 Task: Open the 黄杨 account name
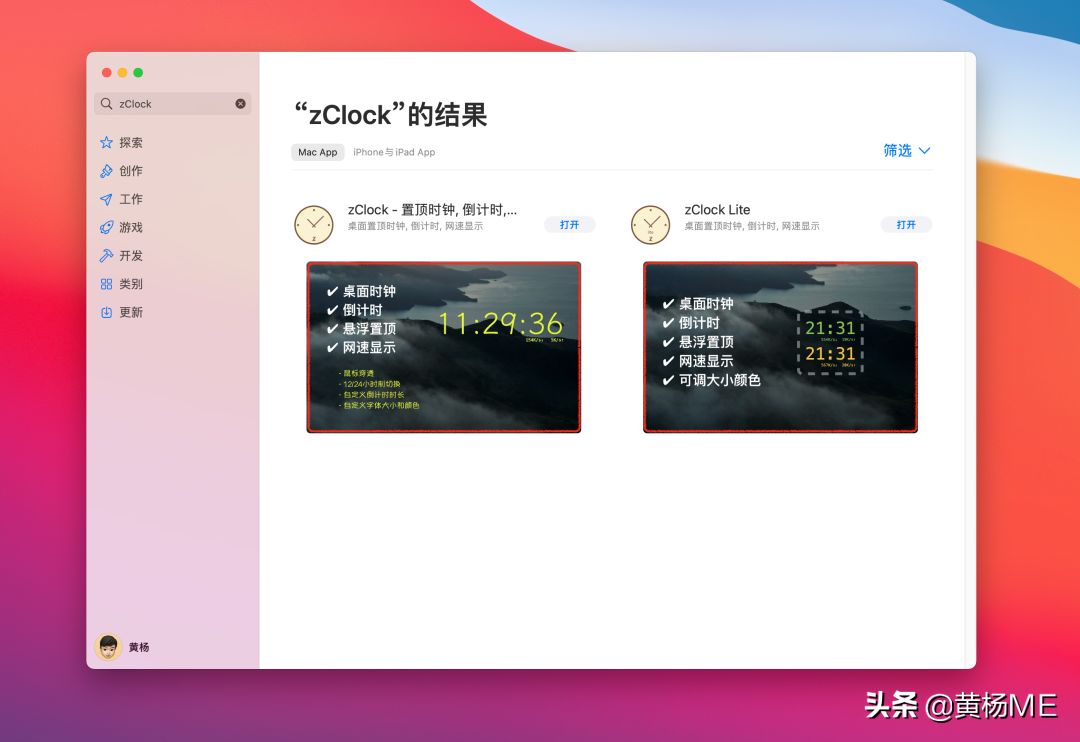click(x=138, y=647)
